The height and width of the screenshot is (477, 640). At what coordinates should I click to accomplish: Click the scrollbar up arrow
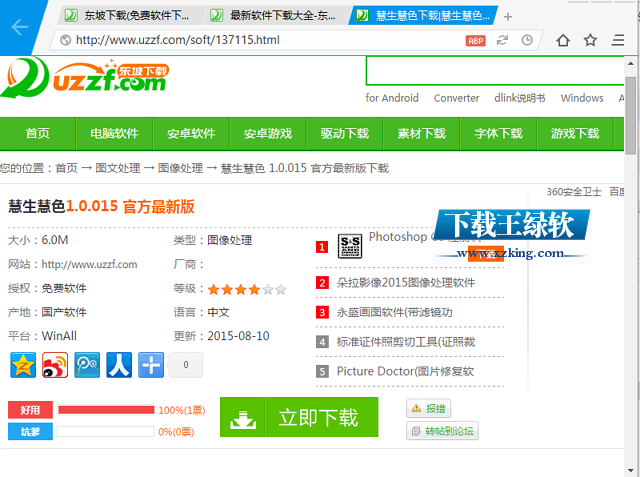631,63
